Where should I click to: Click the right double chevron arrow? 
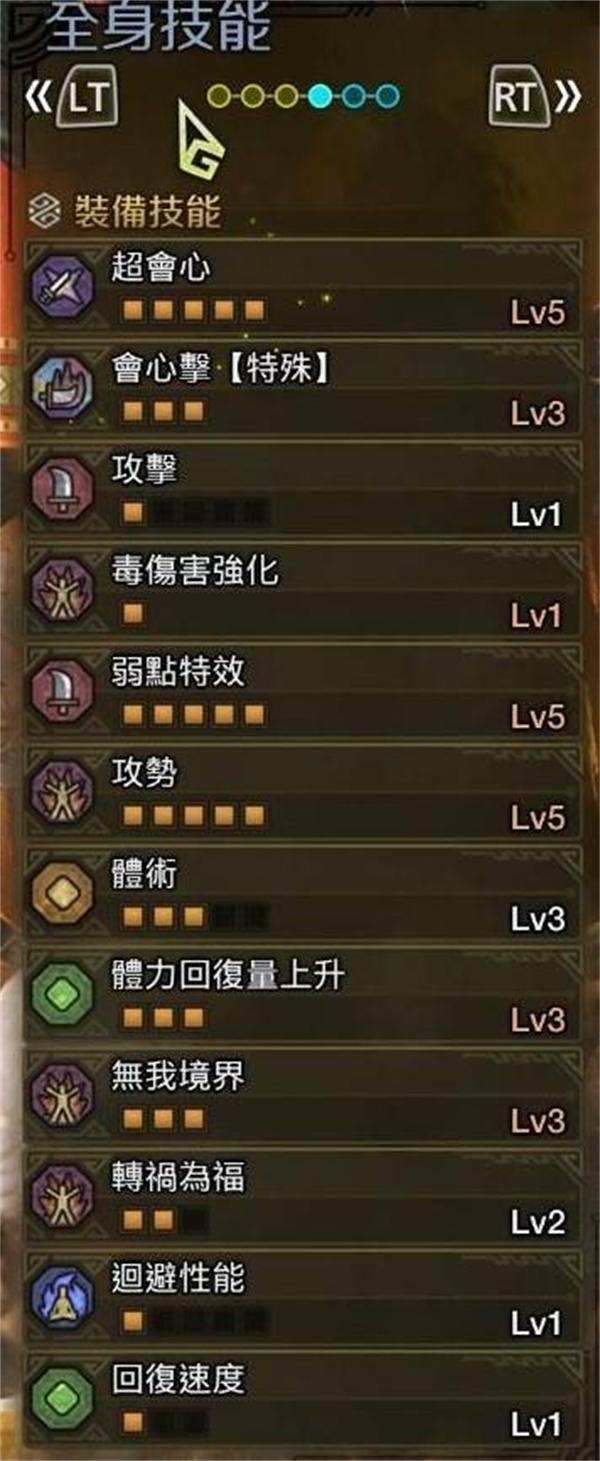click(x=568, y=97)
